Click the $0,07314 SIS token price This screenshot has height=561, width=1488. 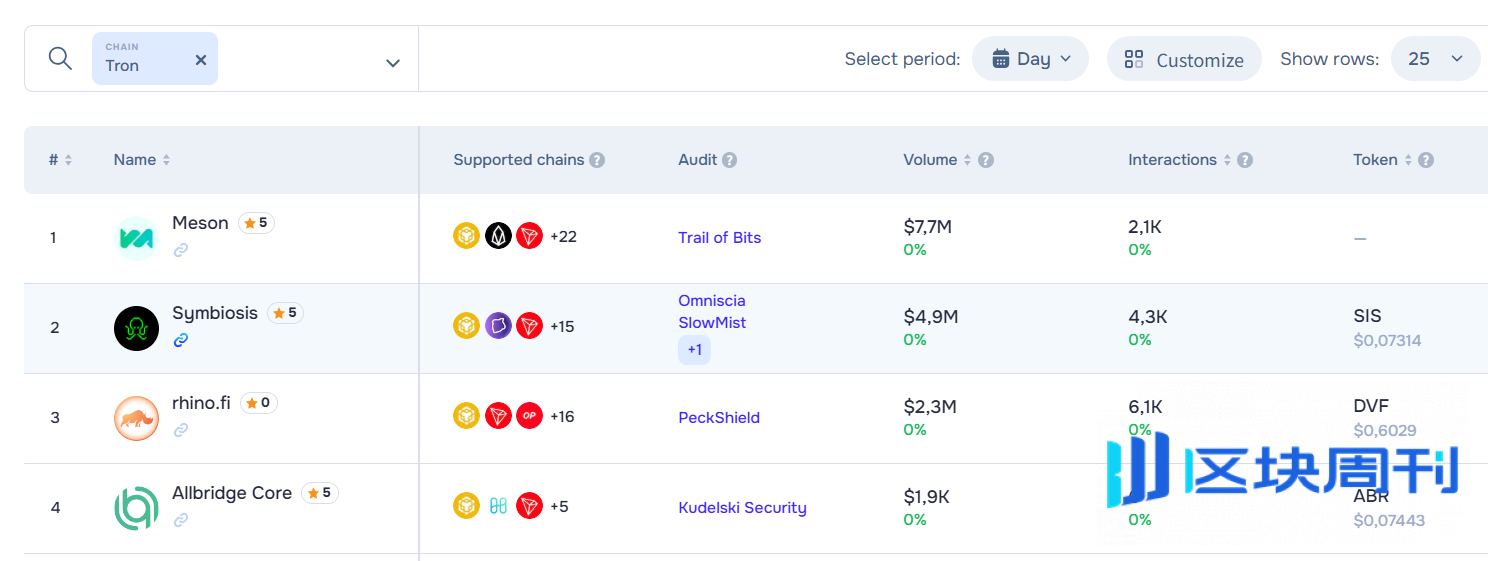click(1387, 341)
